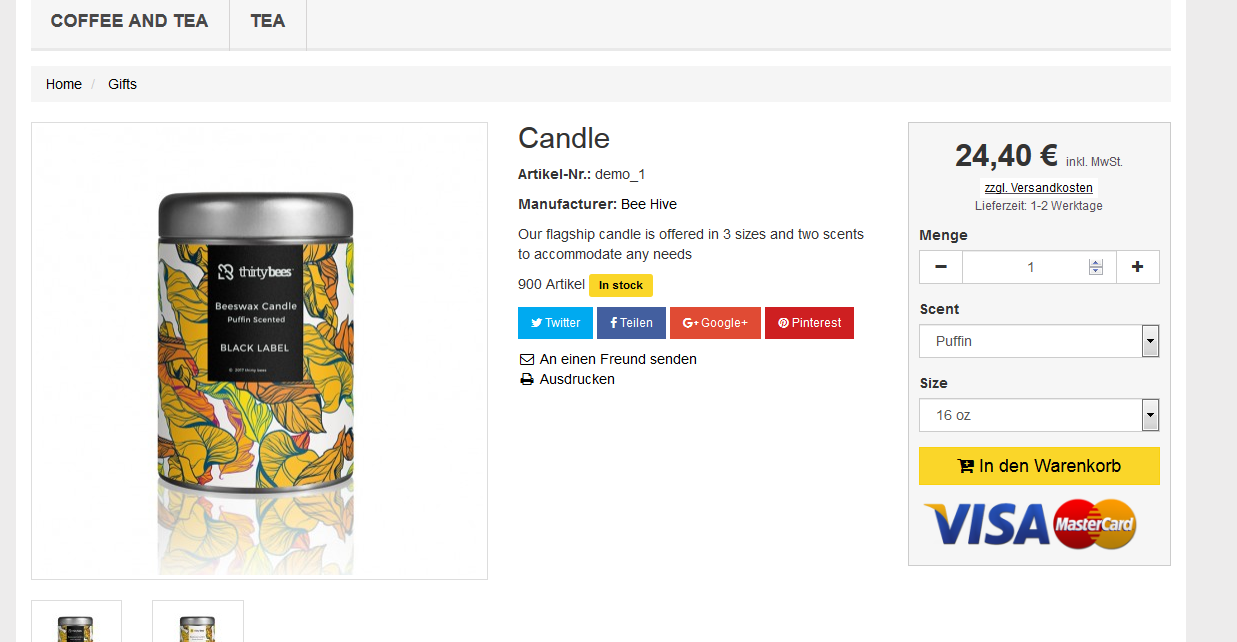Add candle with In den Warenkorb
The width and height of the screenshot is (1237, 642).
pos(1039,466)
